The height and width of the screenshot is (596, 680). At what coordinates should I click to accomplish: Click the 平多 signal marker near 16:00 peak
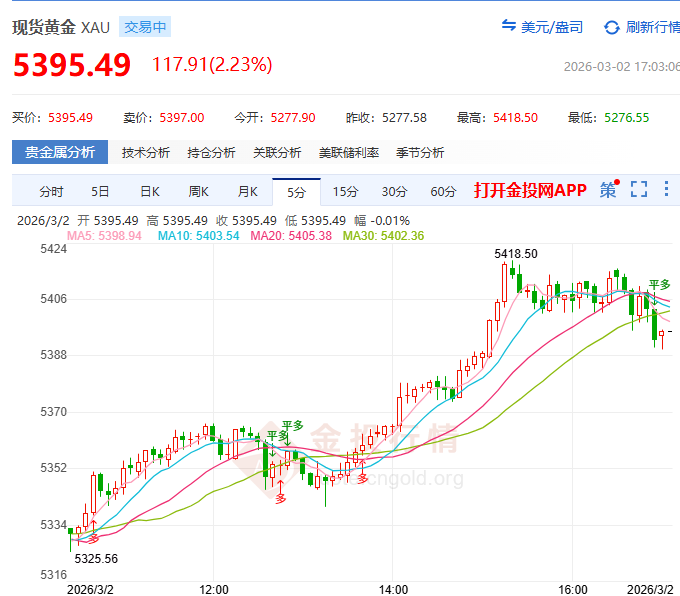pos(660,285)
